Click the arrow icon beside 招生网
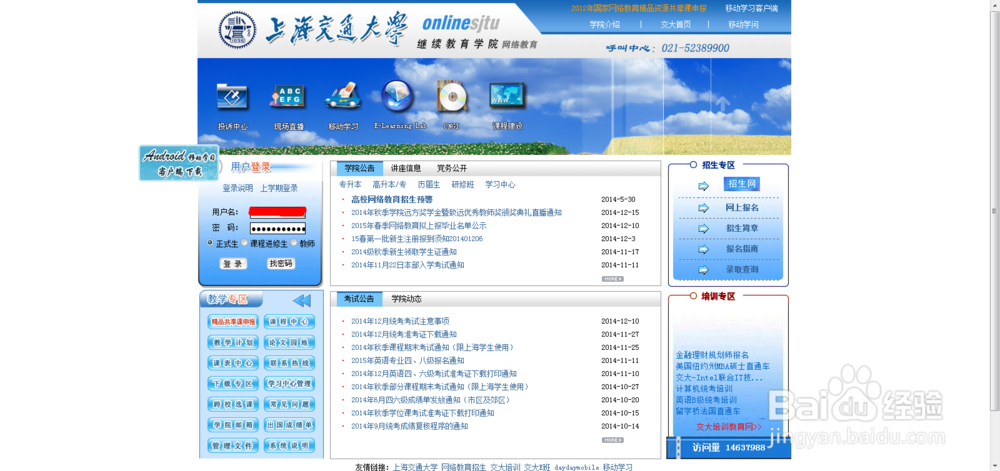 [x=703, y=186]
